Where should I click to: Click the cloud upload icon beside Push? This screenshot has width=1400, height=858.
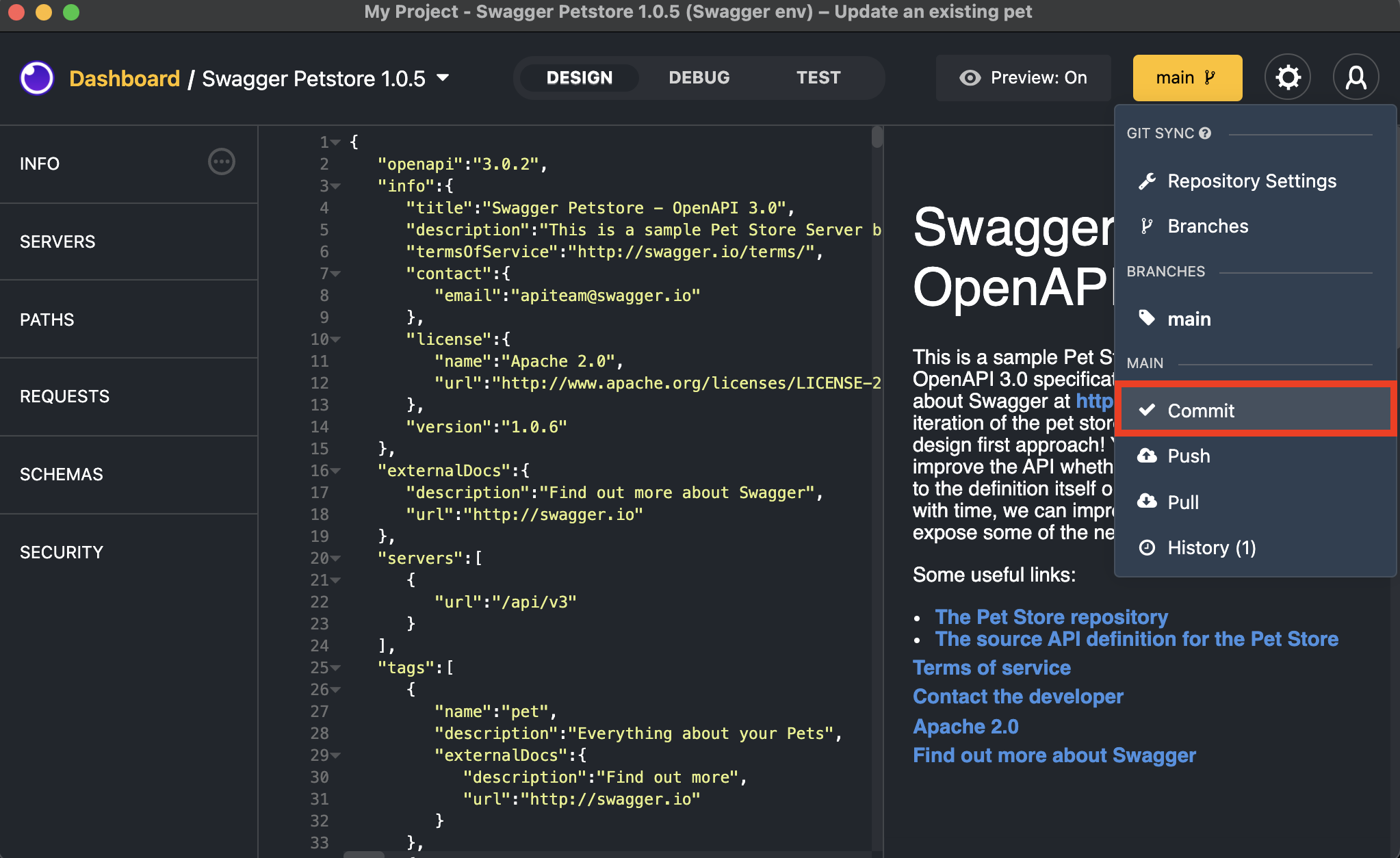pyautogui.click(x=1147, y=456)
